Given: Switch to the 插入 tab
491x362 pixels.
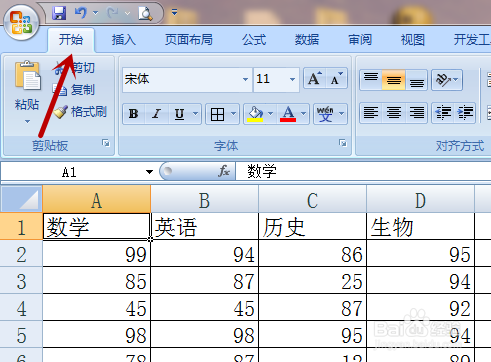Looking at the screenshot, I should 124,40.
